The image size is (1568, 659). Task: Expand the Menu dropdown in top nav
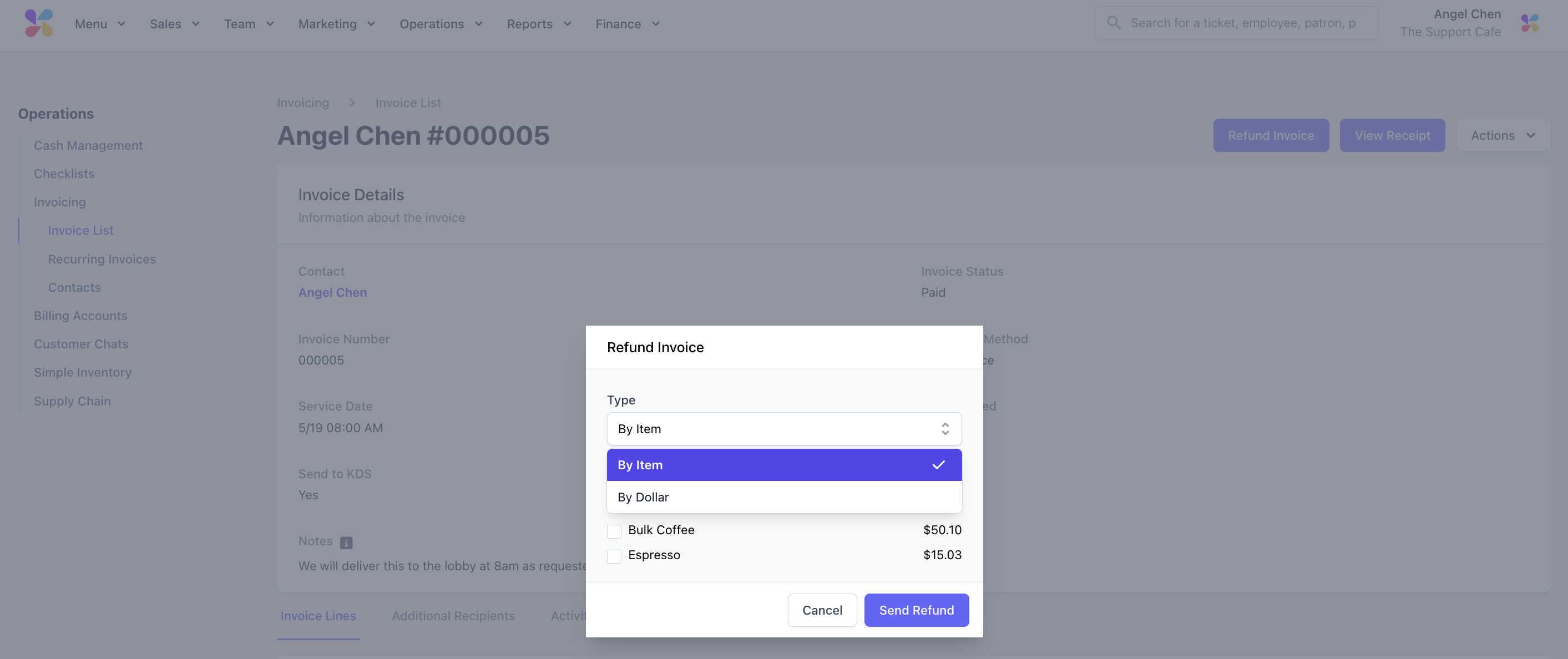pyautogui.click(x=100, y=24)
